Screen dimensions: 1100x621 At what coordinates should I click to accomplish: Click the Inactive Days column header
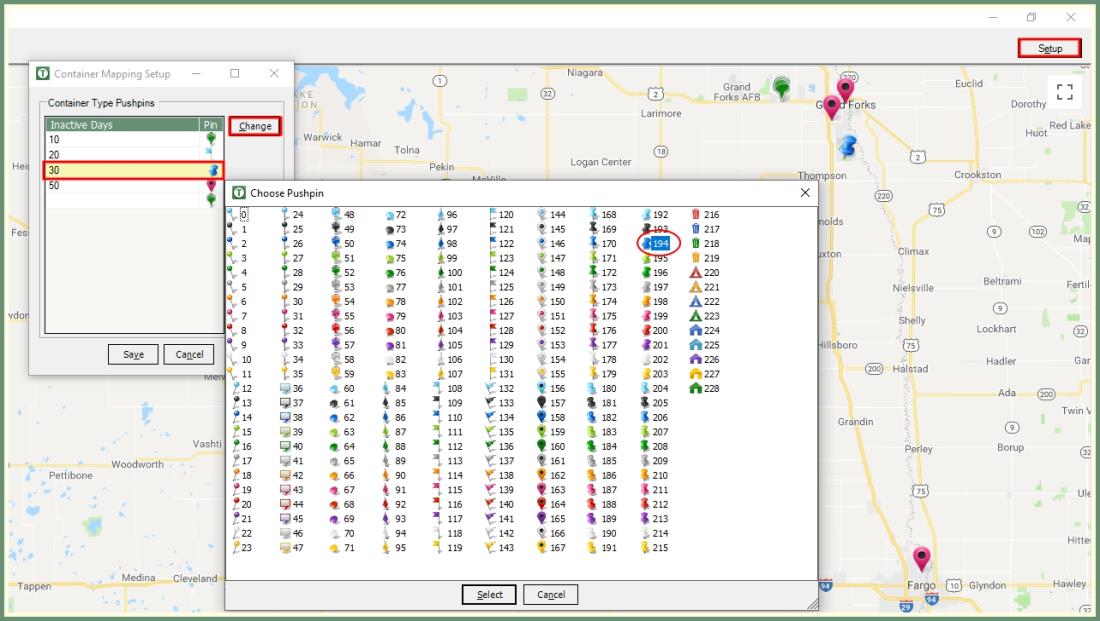(x=123, y=125)
